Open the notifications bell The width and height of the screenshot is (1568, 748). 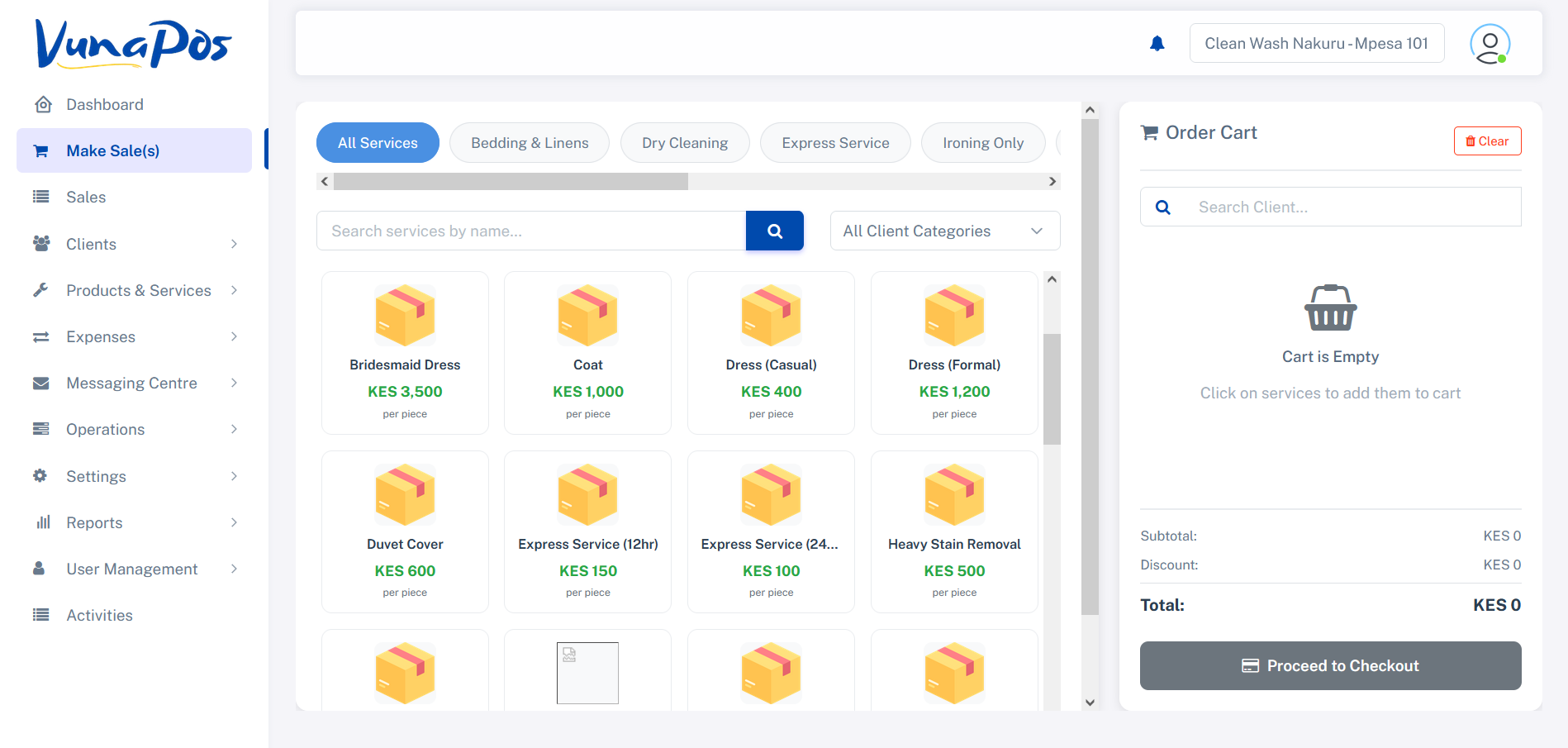coord(1157,44)
